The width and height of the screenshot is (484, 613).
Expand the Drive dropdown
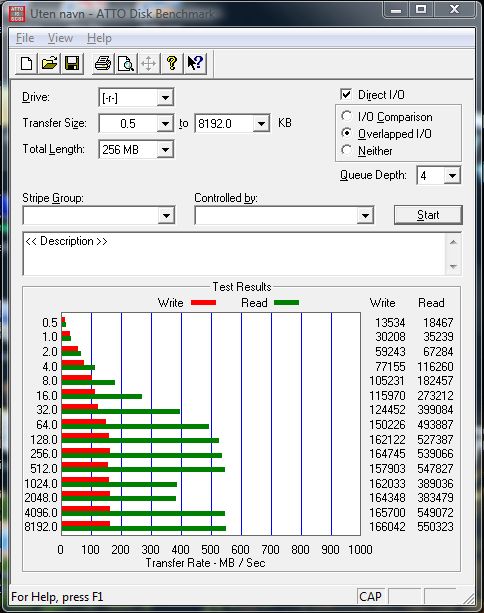coord(165,97)
